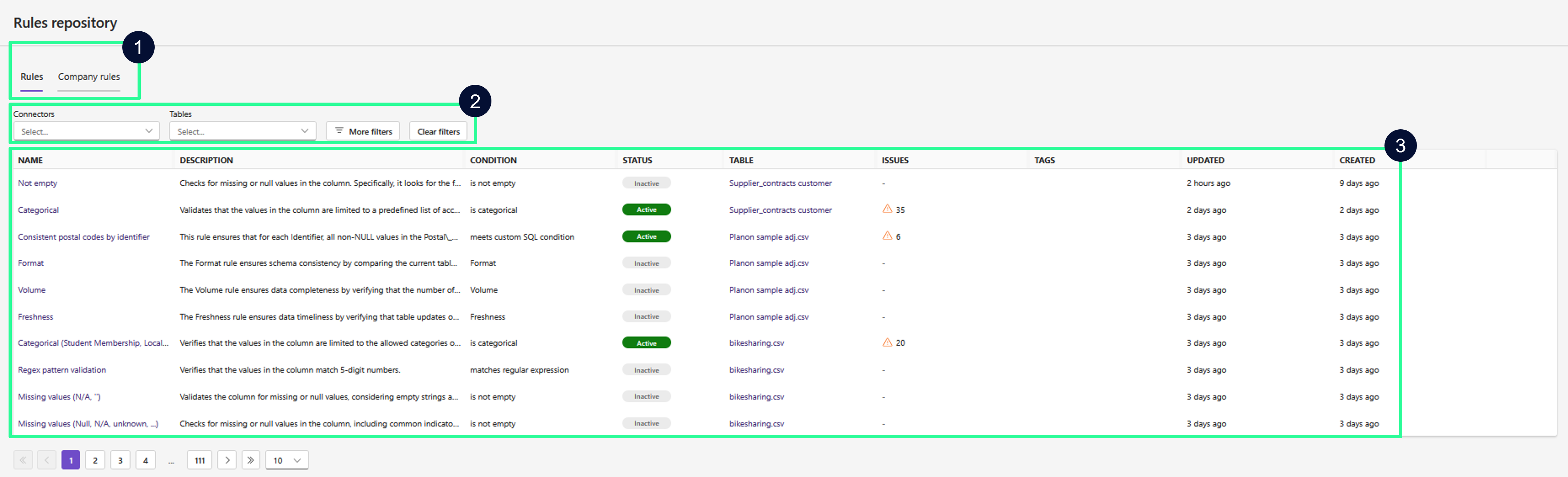
Task: Go to page 111
Action: 200,460
